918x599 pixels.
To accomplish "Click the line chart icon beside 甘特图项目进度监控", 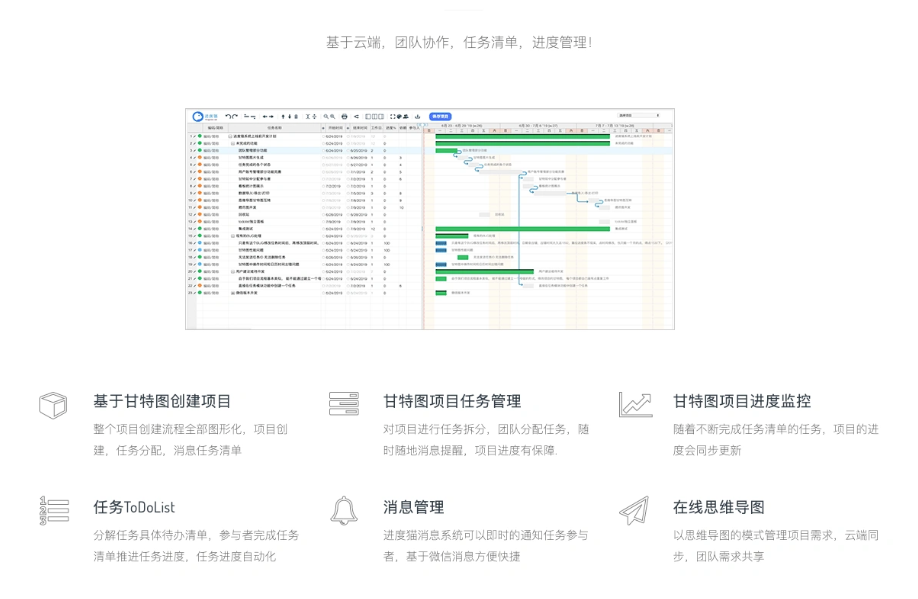I will 635,405.
